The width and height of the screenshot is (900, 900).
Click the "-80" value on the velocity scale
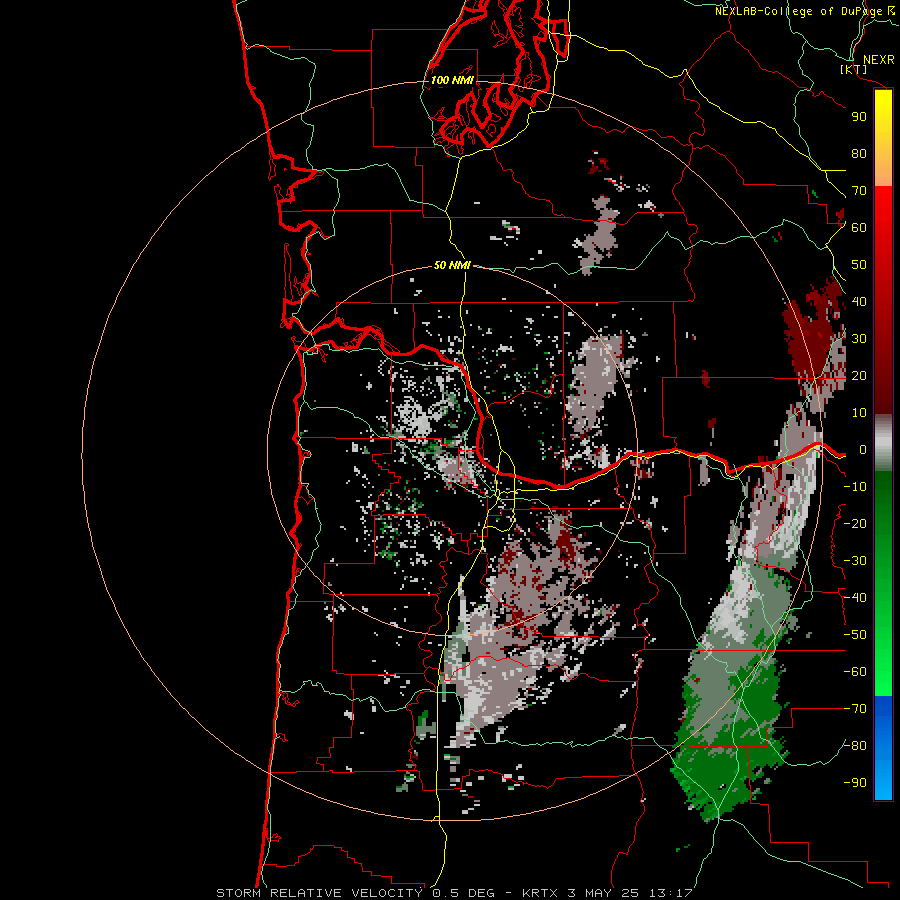tap(855, 746)
